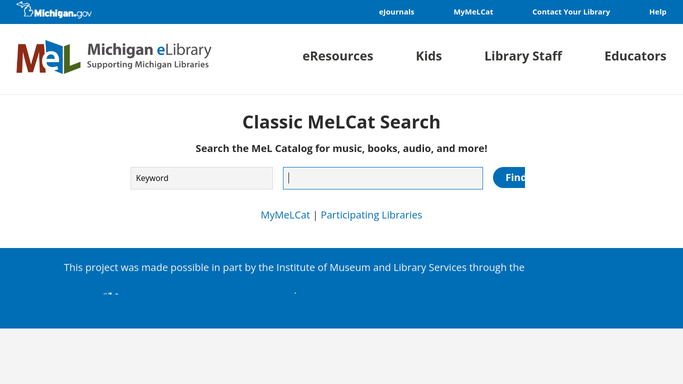Open the Help link
This screenshot has width=683, height=384.
pyautogui.click(x=658, y=12)
